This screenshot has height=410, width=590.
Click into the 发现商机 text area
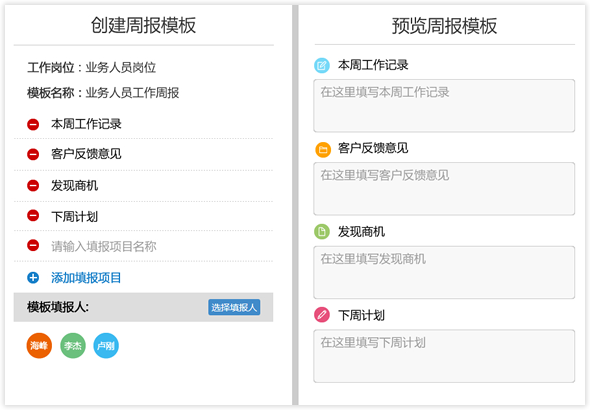pos(444,272)
